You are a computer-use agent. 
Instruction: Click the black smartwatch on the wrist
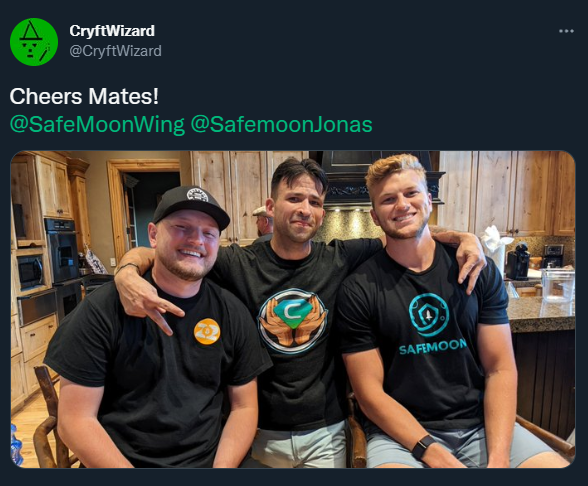[x=423, y=447]
